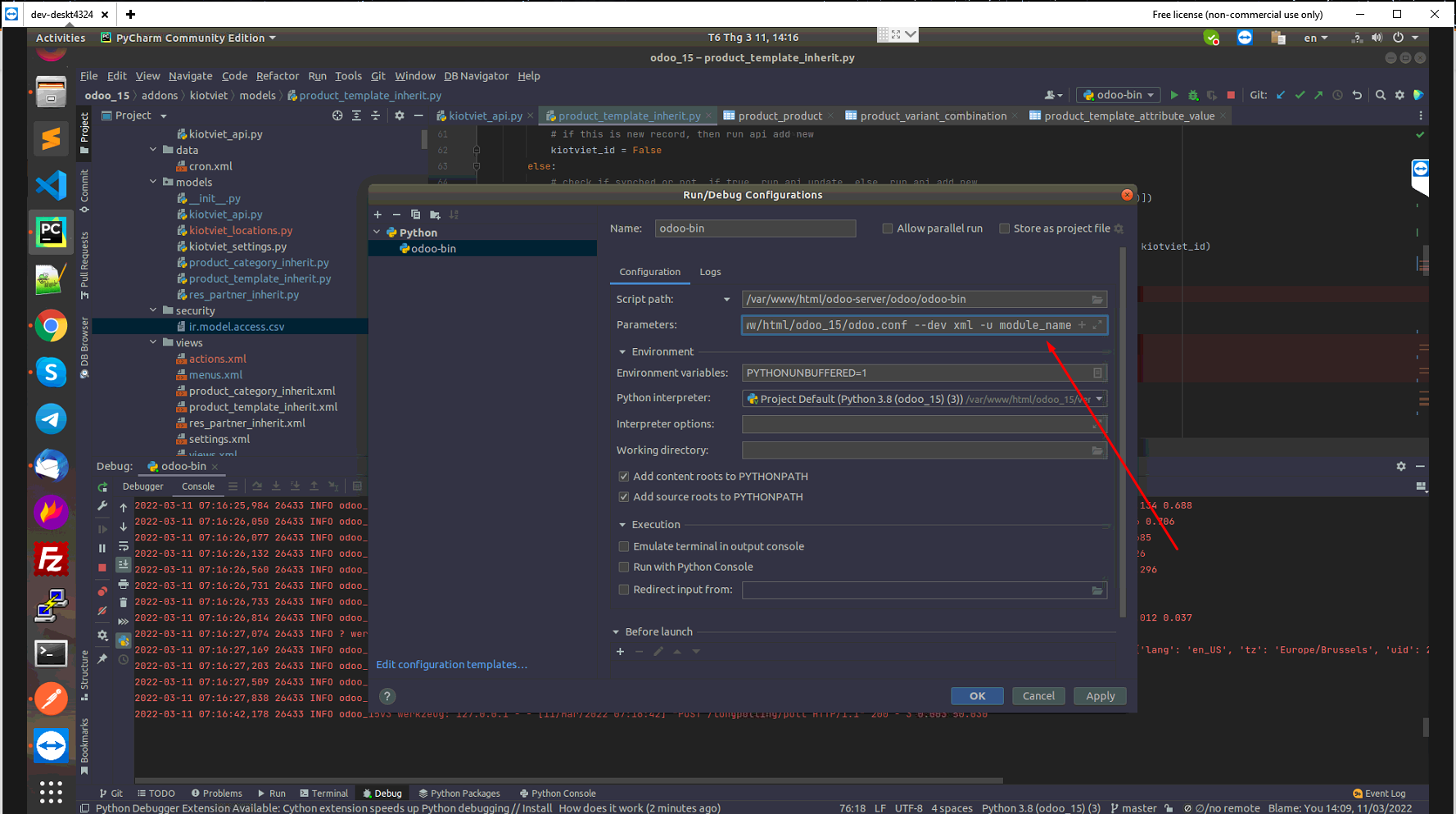Expand the Parameters field editor

click(1097, 325)
